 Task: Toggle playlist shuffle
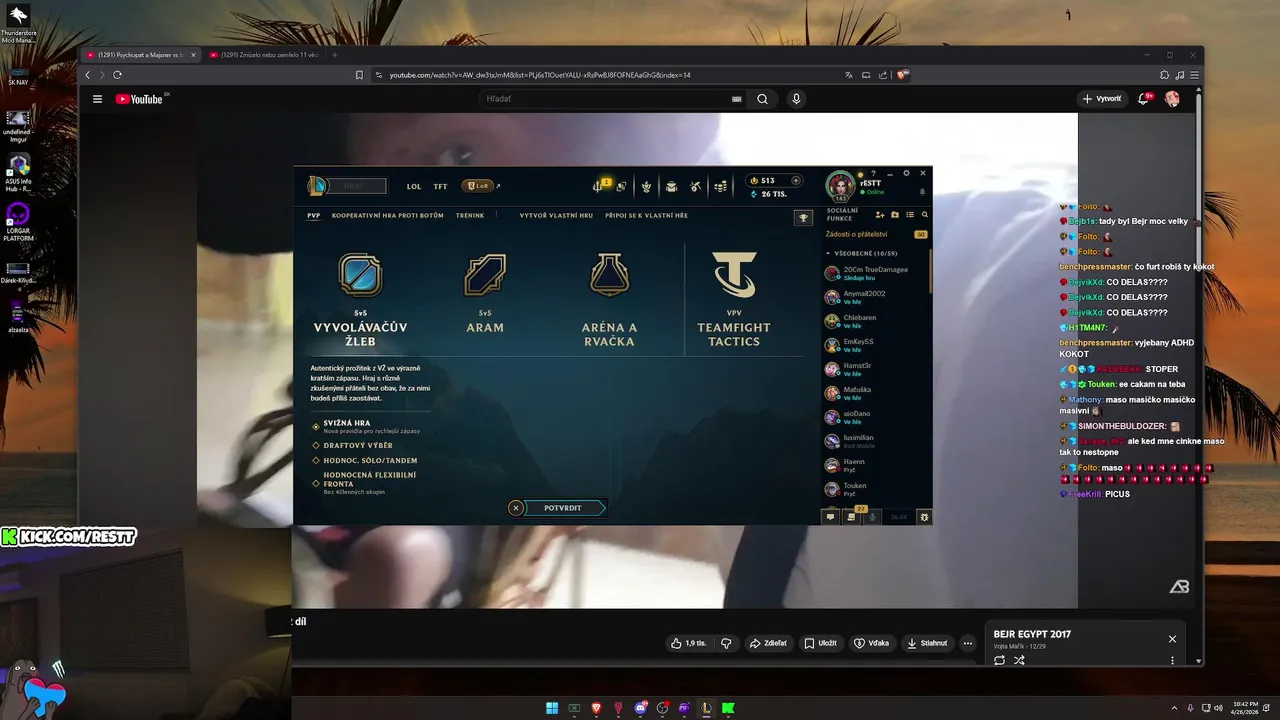(x=1019, y=660)
